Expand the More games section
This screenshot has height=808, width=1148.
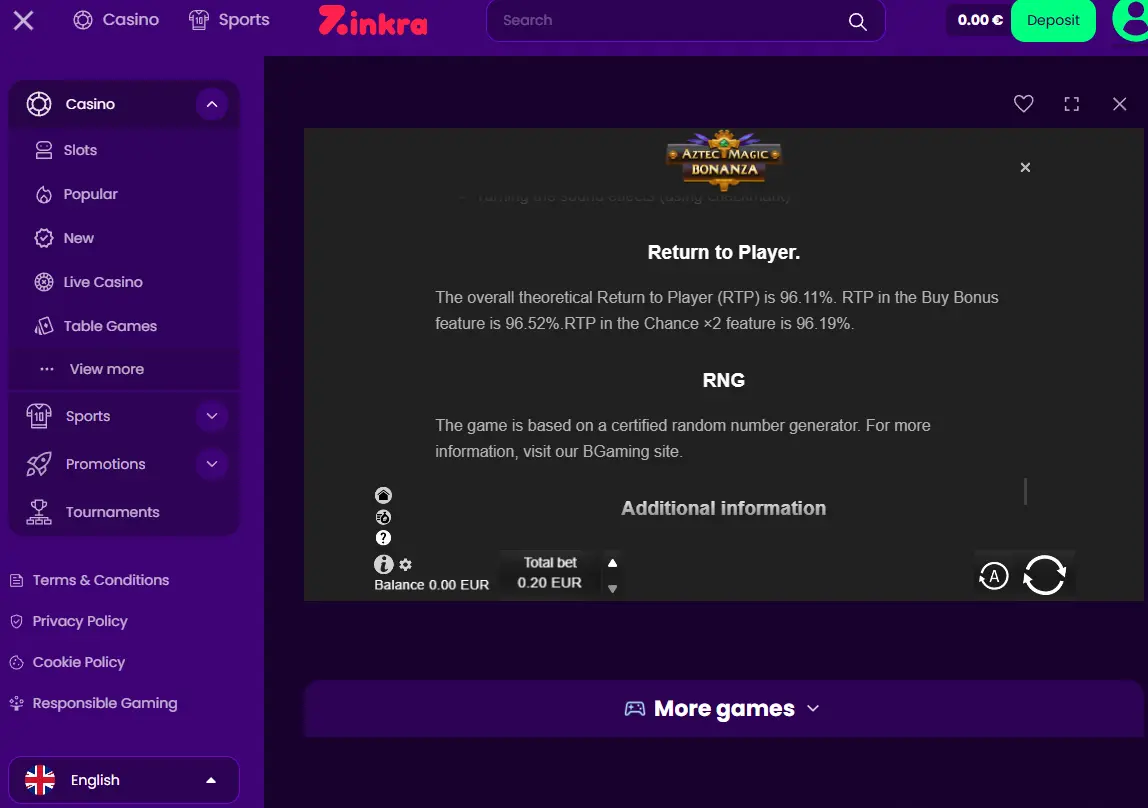[x=723, y=708]
